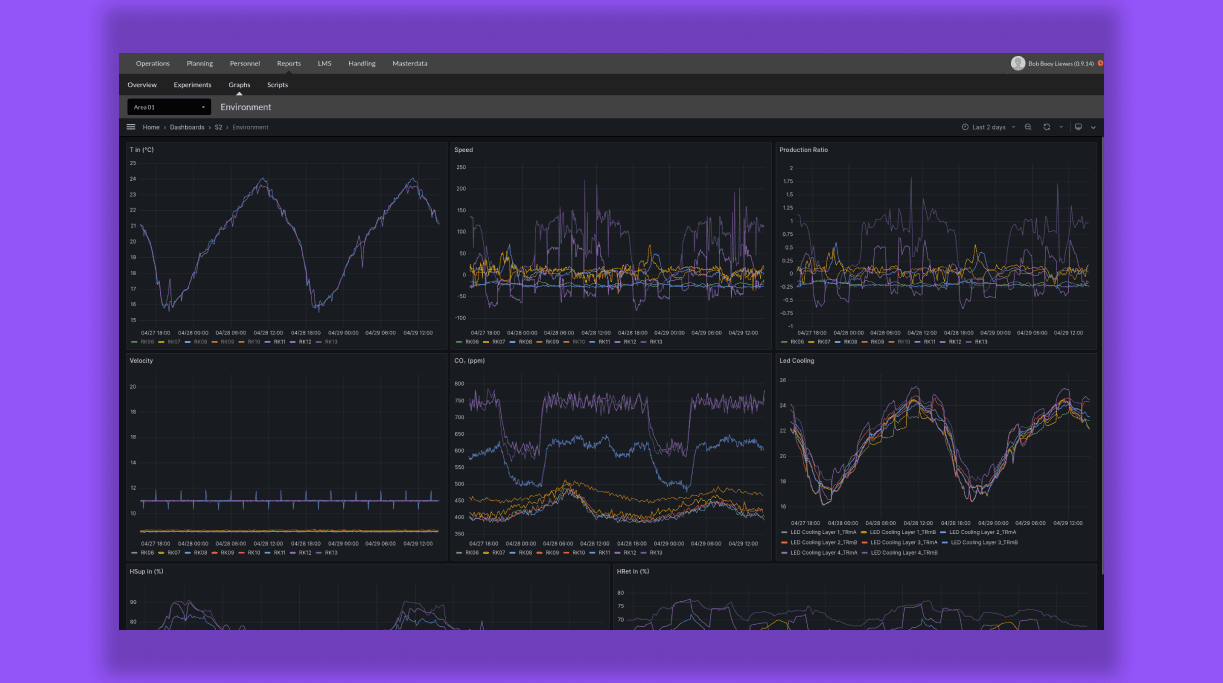Toggle RK06 series in T in legend
1223x683 pixels.
pos(147,341)
